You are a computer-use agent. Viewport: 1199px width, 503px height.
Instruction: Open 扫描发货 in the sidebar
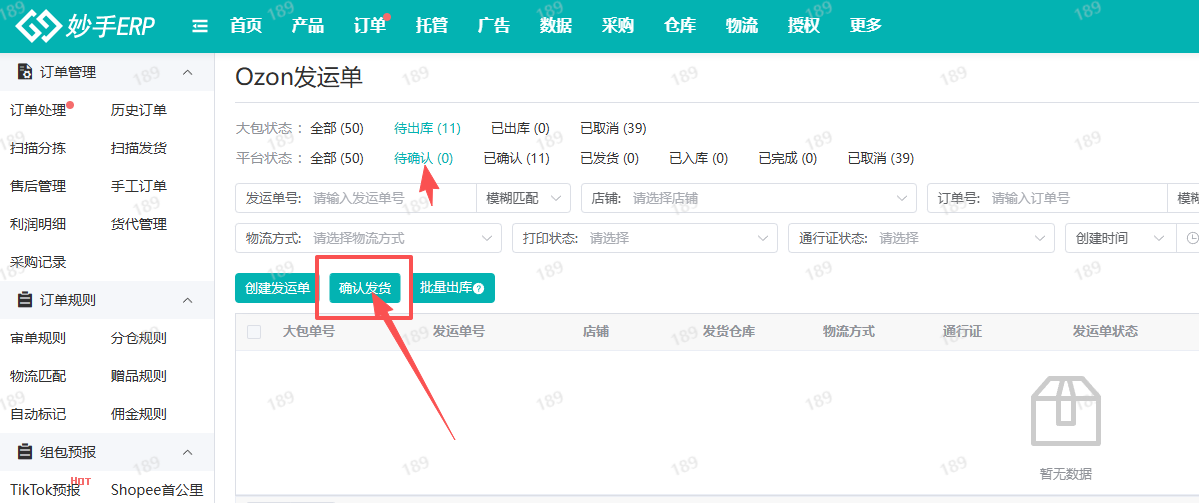point(138,148)
